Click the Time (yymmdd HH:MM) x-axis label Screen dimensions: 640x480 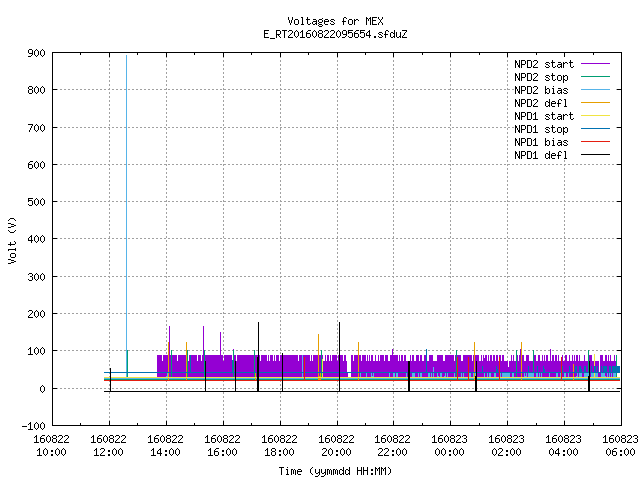point(335,471)
